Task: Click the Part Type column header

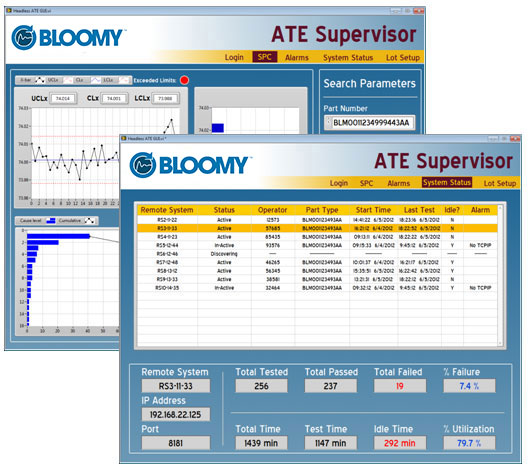Action: pyautogui.click(x=322, y=210)
